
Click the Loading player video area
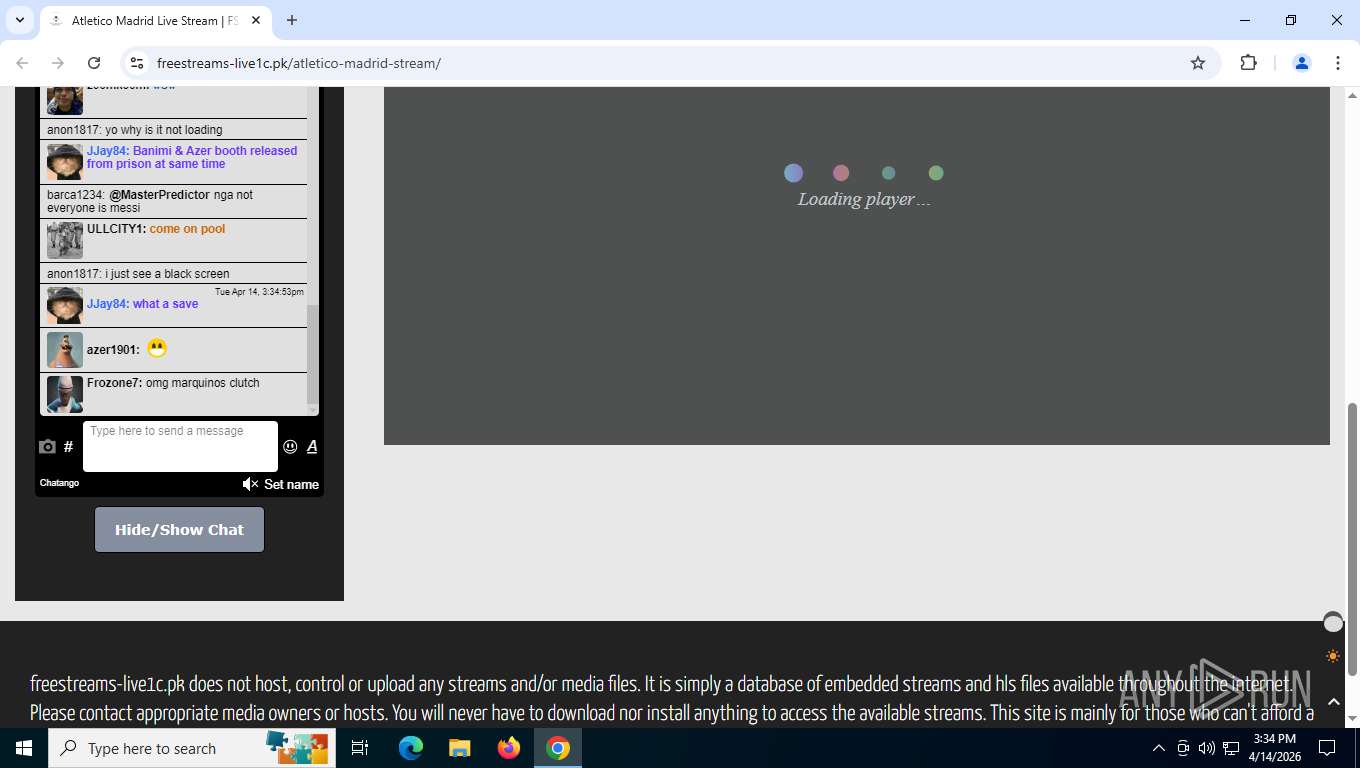[857, 265]
